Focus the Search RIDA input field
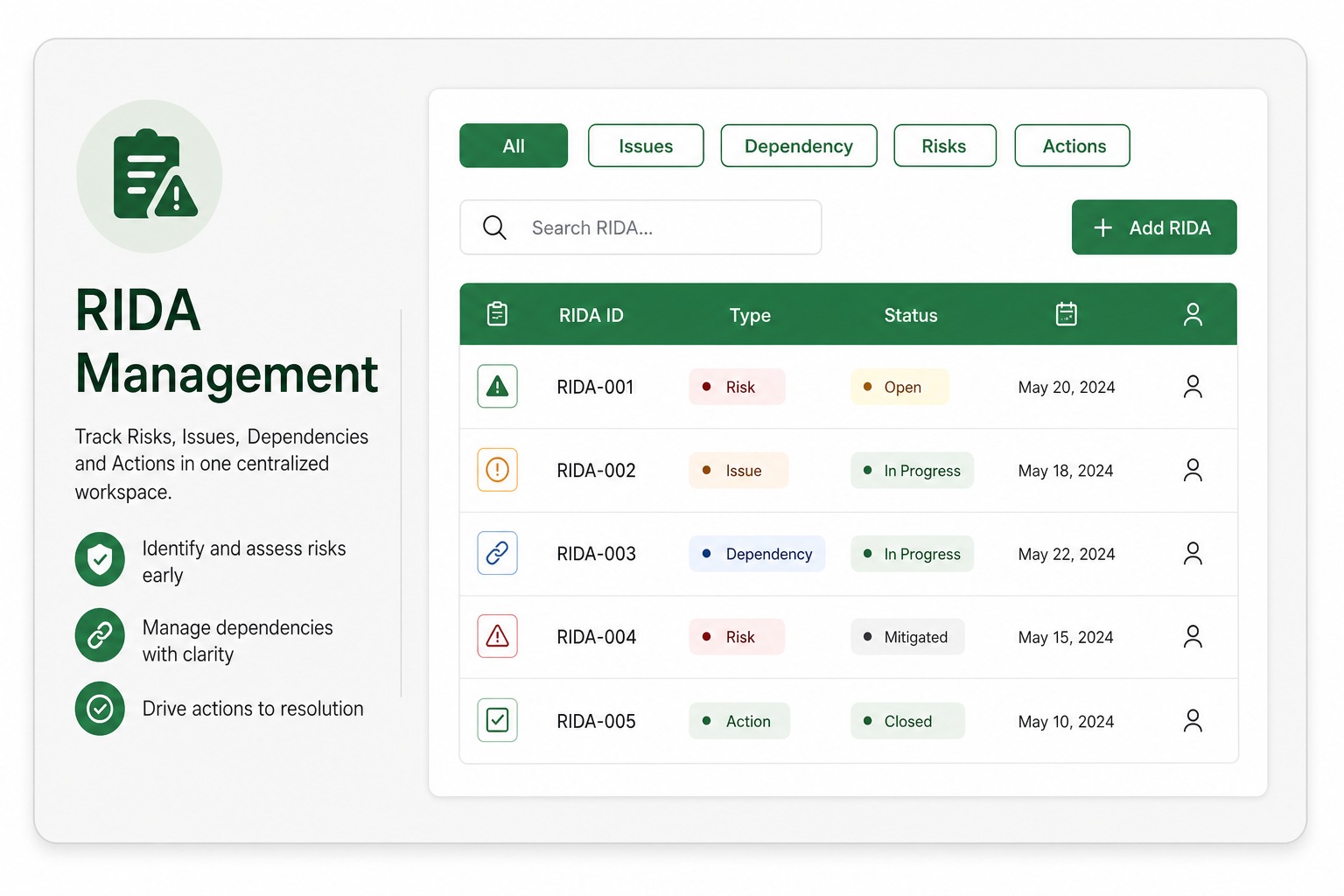This screenshot has height=896, width=1344. [640, 227]
